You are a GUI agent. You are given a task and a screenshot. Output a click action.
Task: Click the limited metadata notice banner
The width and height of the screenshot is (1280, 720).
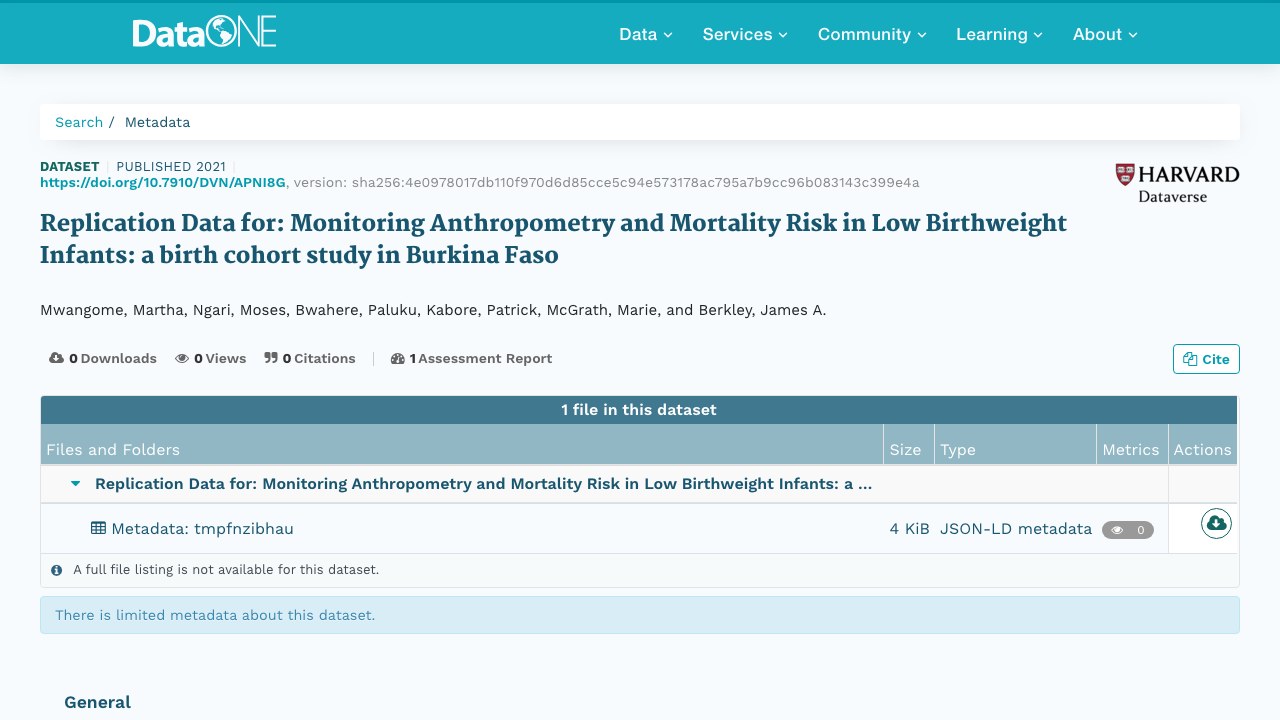coord(640,615)
